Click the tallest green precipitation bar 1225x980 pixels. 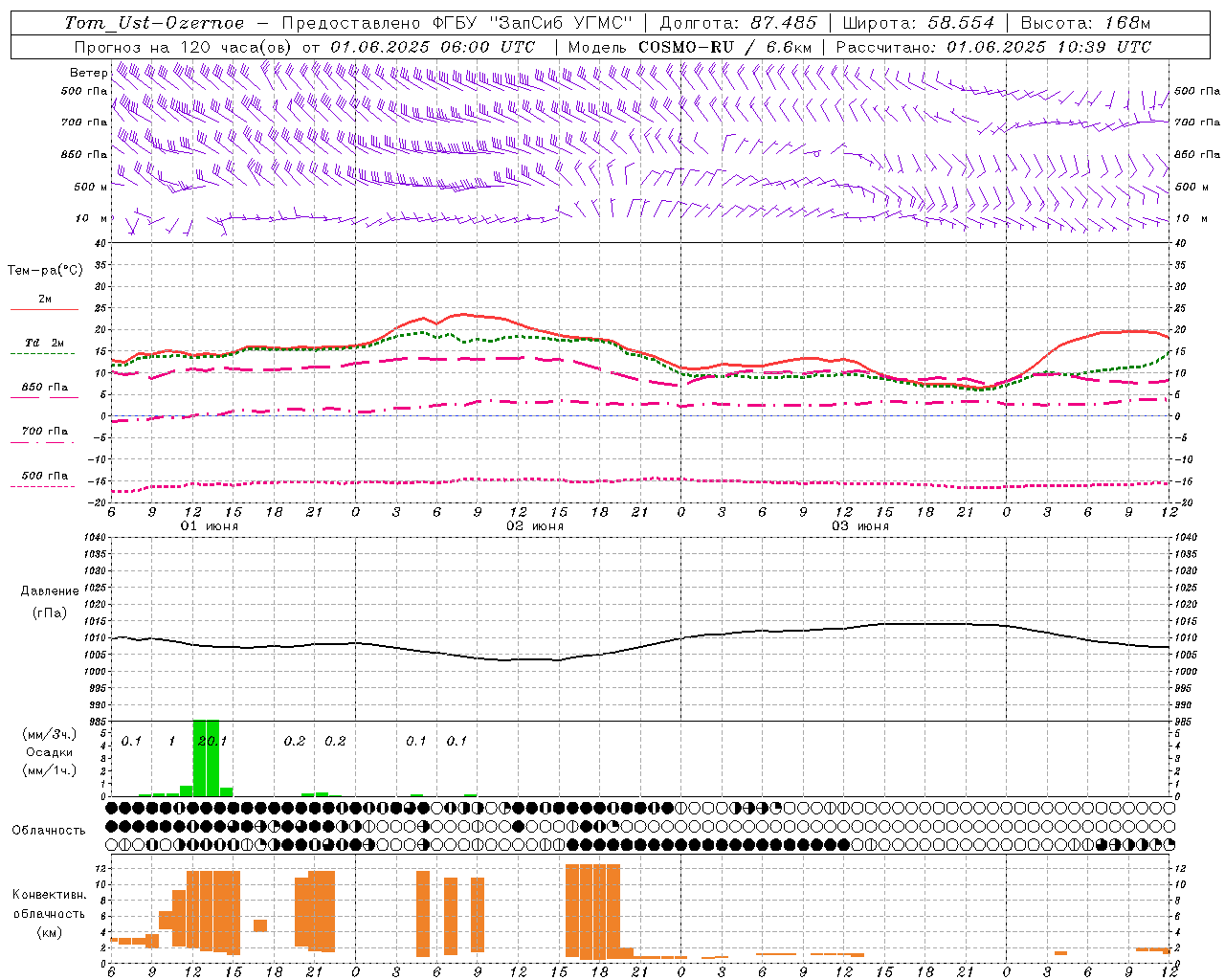(x=206, y=758)
